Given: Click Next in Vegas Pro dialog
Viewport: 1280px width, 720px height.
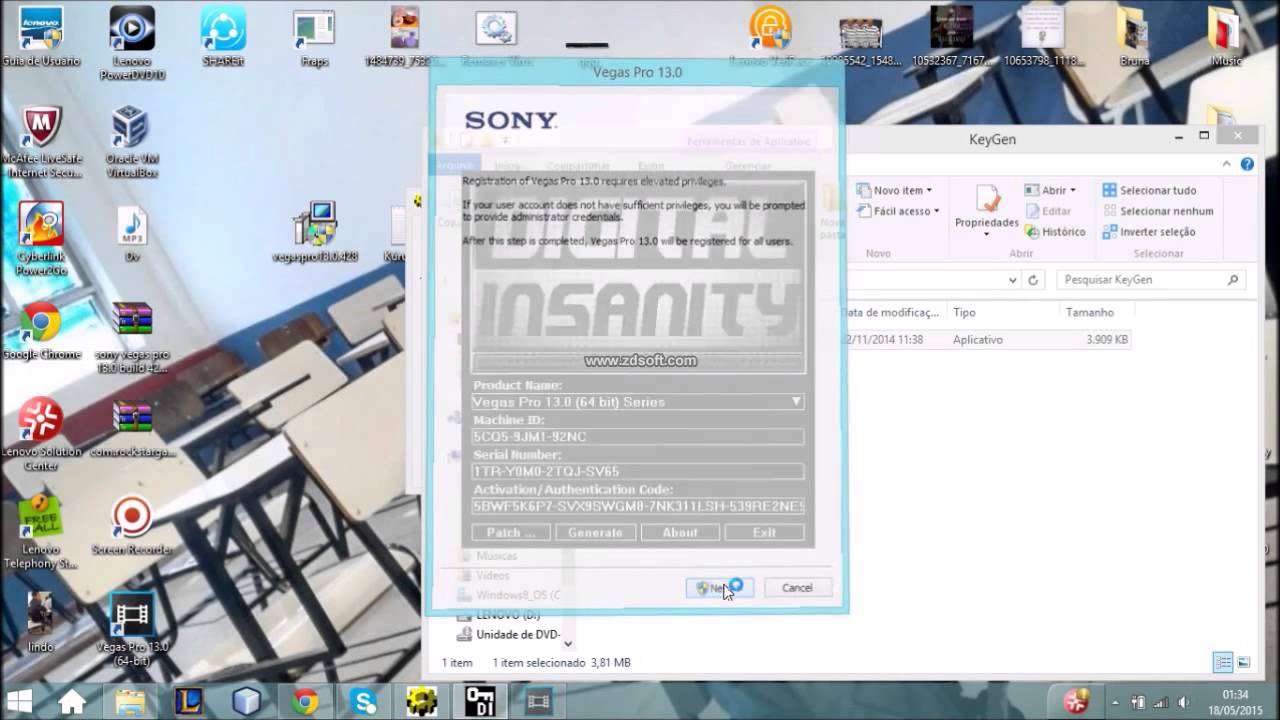Looking at the screenshot, I should click(x=720, y=588).
